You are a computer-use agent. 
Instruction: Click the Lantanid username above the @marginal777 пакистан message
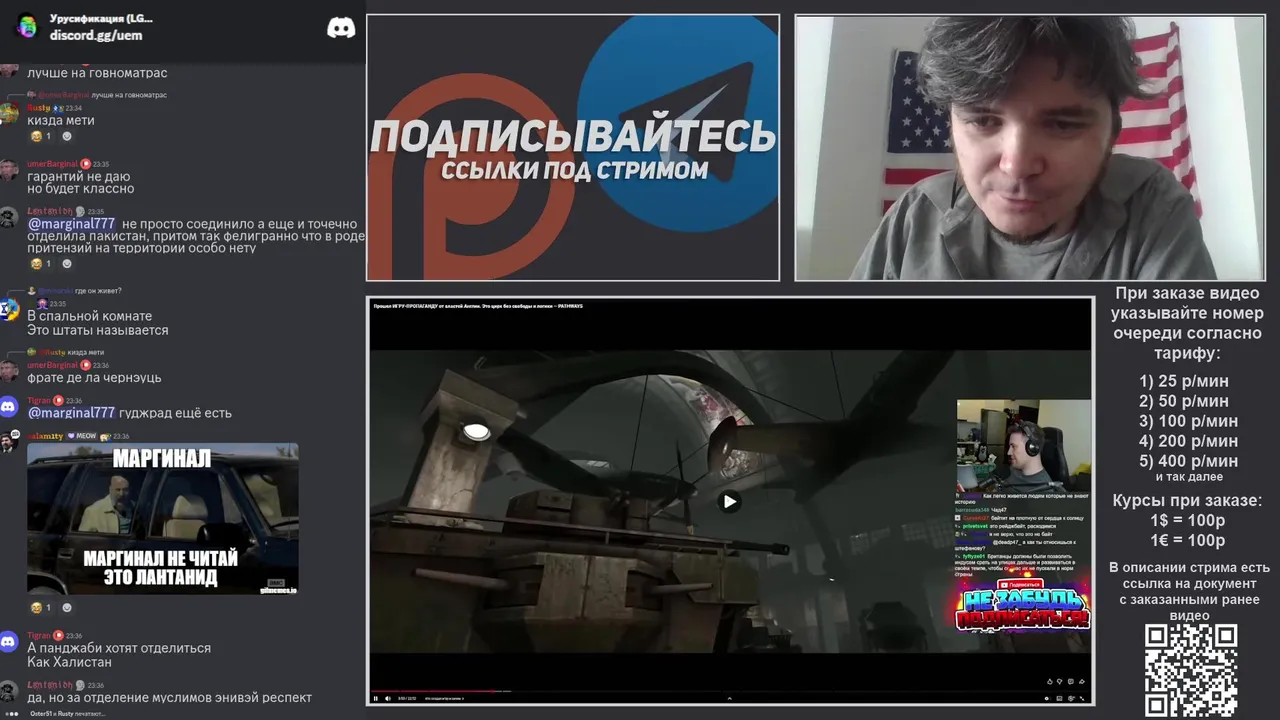tap(49, 212)
